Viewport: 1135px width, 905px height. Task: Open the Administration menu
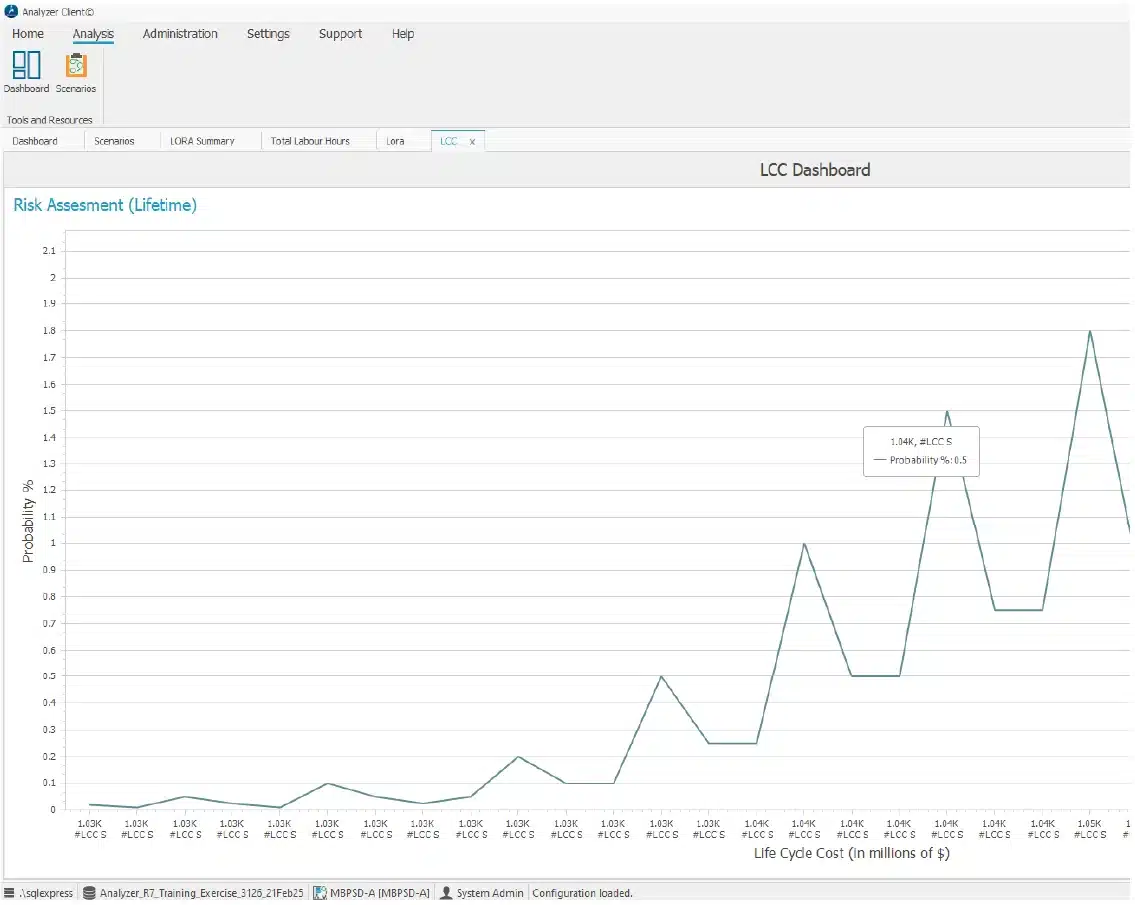coord(180,34)
